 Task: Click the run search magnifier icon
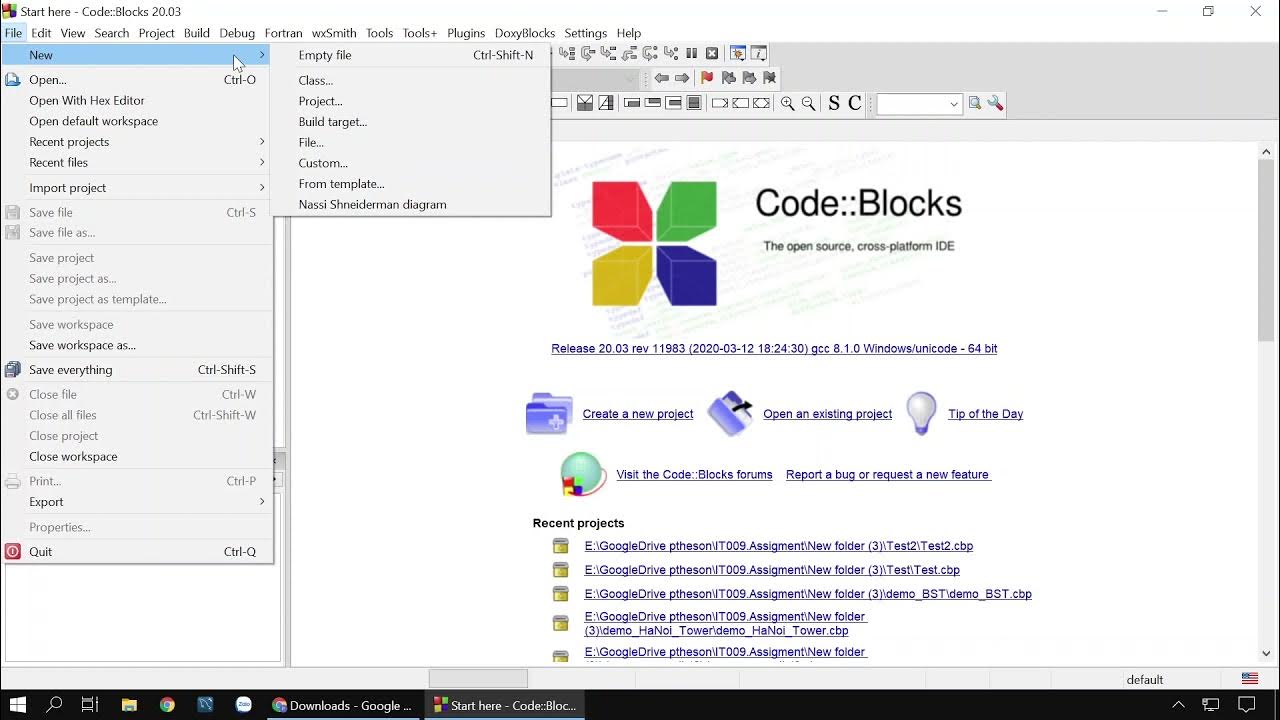click(975, 103)
